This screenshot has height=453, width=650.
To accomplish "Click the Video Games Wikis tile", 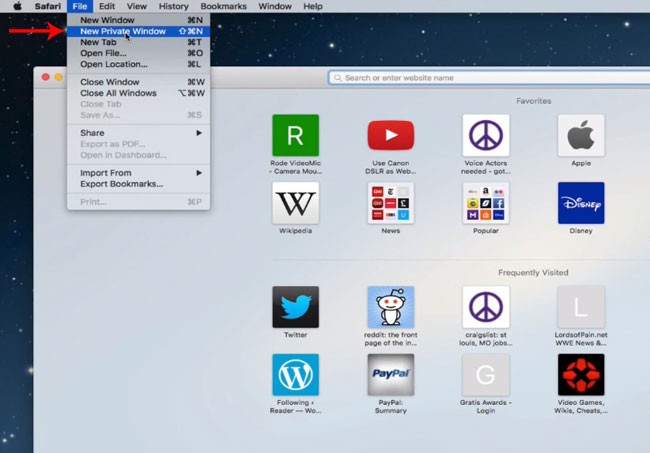I will pos(580,375).
